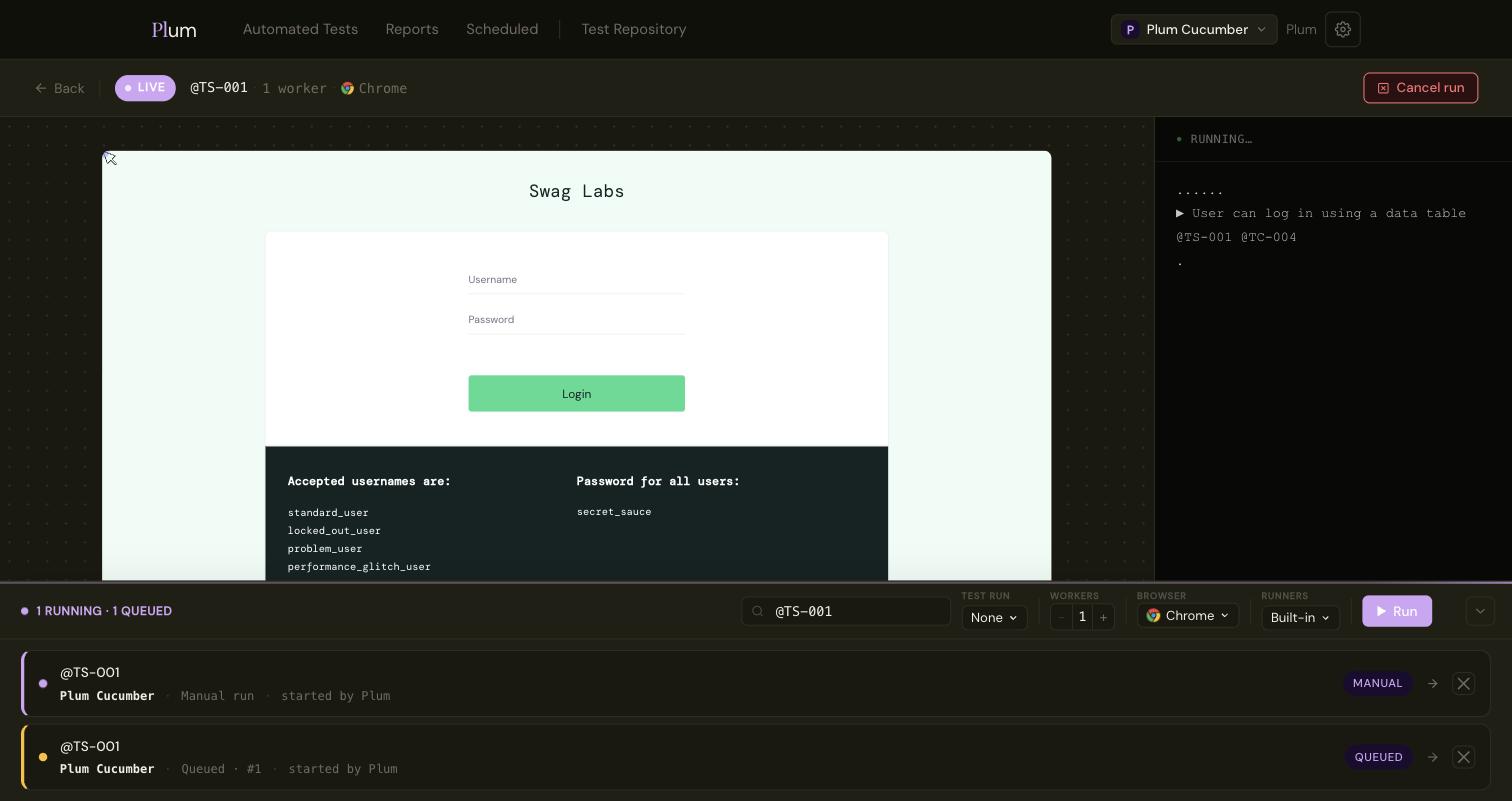
Task: Click the Username field in preview
Action: click(x=576, y=281)
